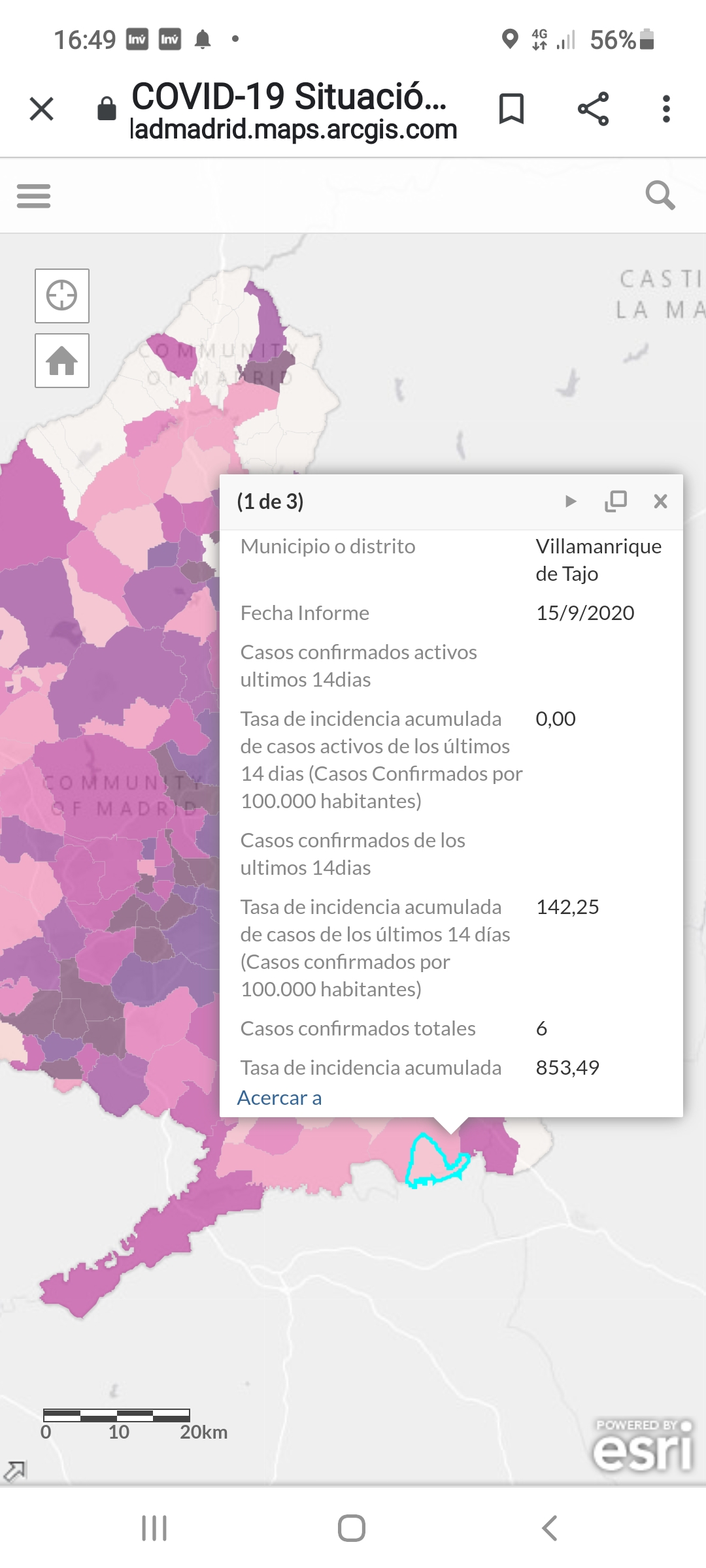Image resolution: width=706 pixels, height=1568 pixels.
Task: Tap the Android home button
Action: [x=352, y=1528]
